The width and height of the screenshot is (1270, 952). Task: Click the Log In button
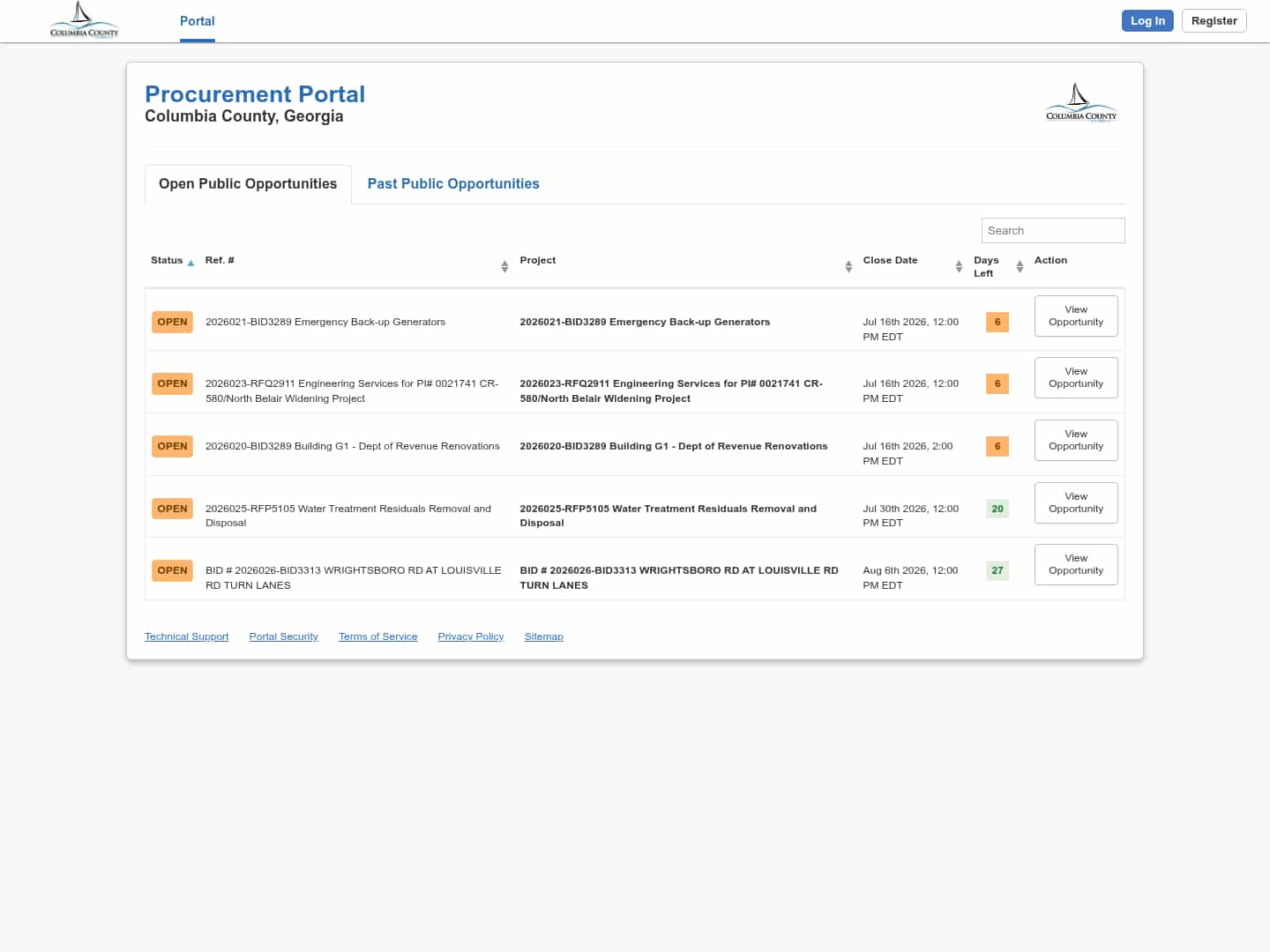[1147, 20]
